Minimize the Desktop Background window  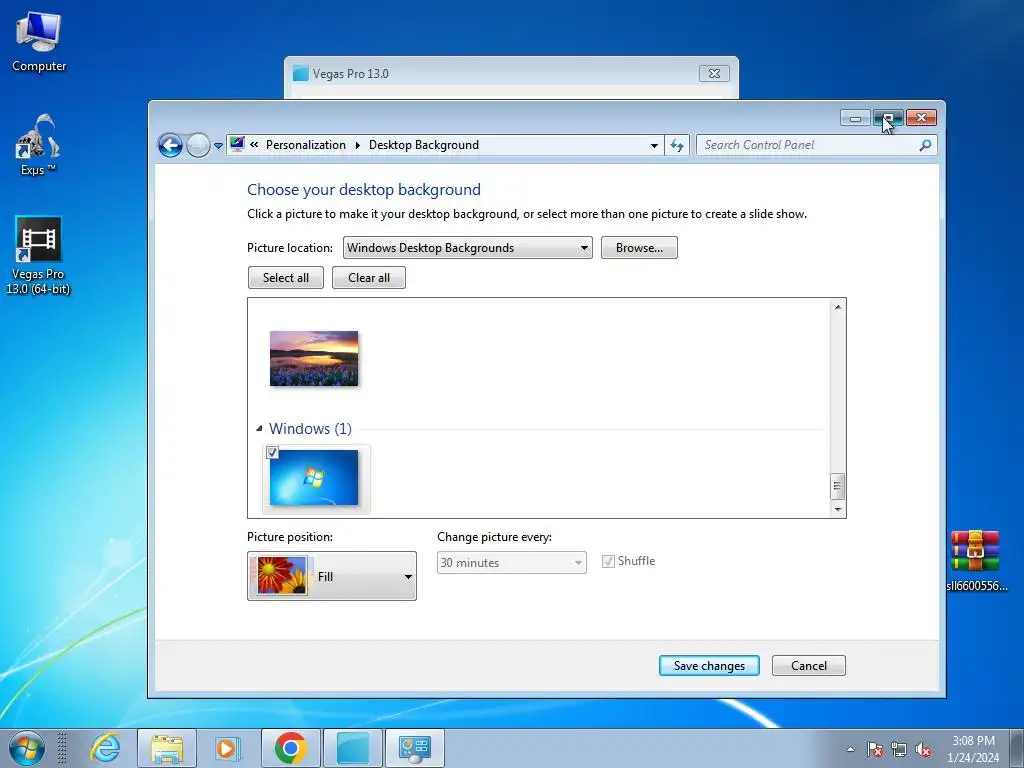(x=855, y=118)
